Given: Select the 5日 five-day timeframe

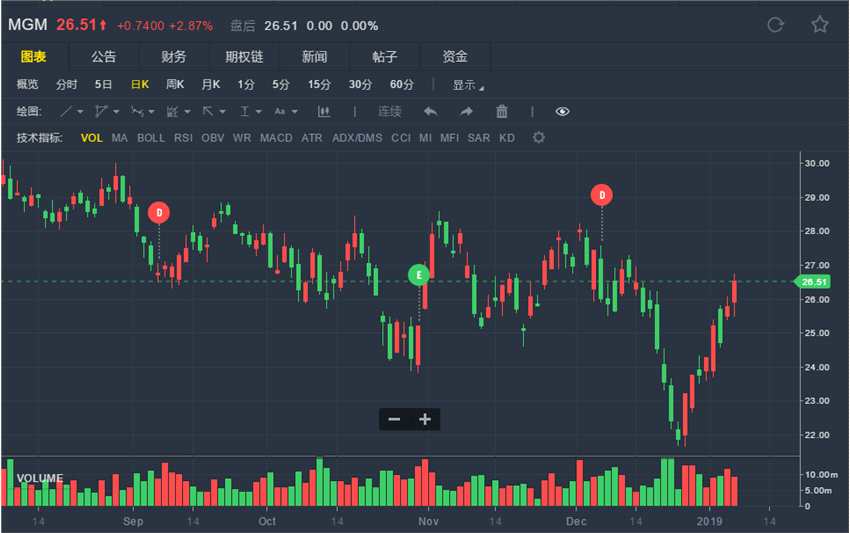Looking at the screenshot, I should 103,84.
